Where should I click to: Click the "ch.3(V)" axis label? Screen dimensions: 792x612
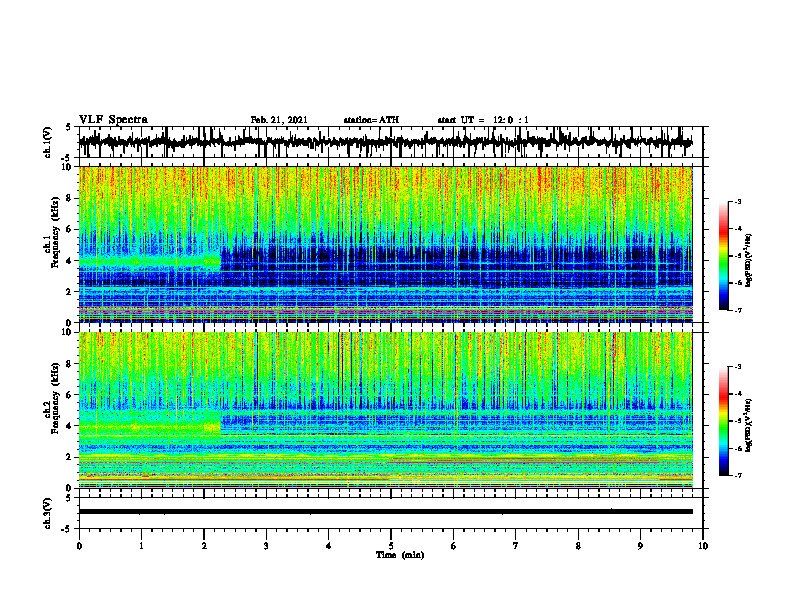point(48,514)
